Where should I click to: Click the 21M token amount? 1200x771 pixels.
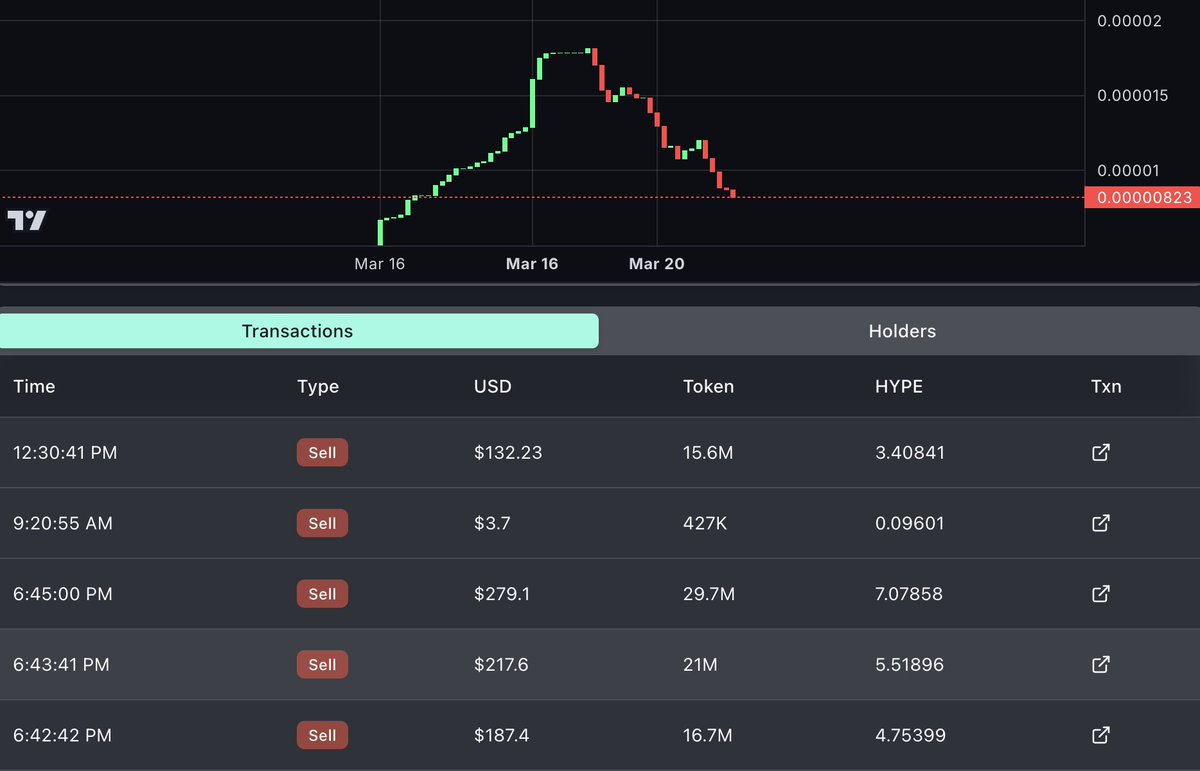701,664
